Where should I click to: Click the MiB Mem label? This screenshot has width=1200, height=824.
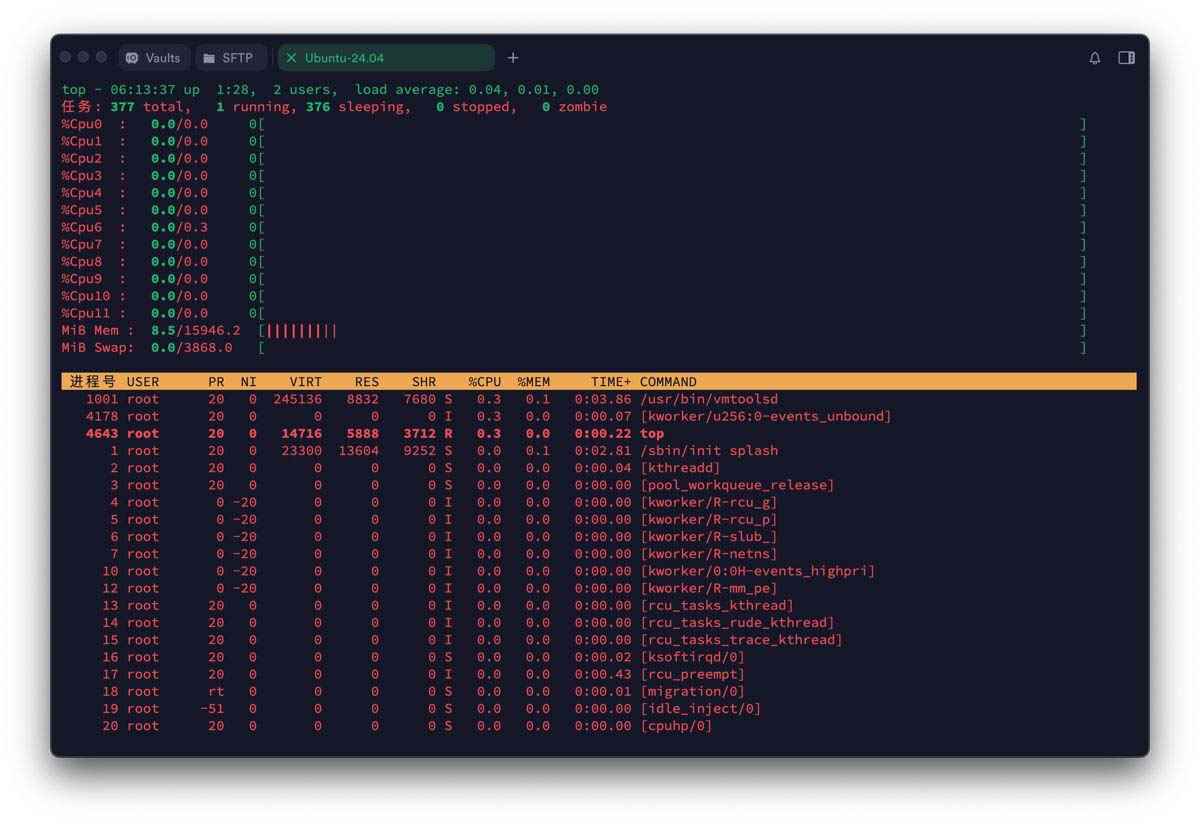pyautogui.click(x=90, y=330)
